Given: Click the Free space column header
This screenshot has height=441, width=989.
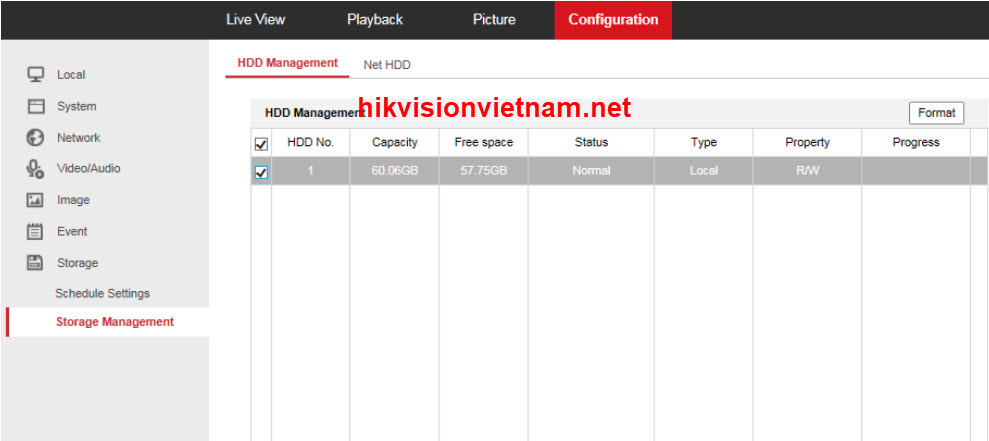Looking at the screenshot, I should click(484, 143).
